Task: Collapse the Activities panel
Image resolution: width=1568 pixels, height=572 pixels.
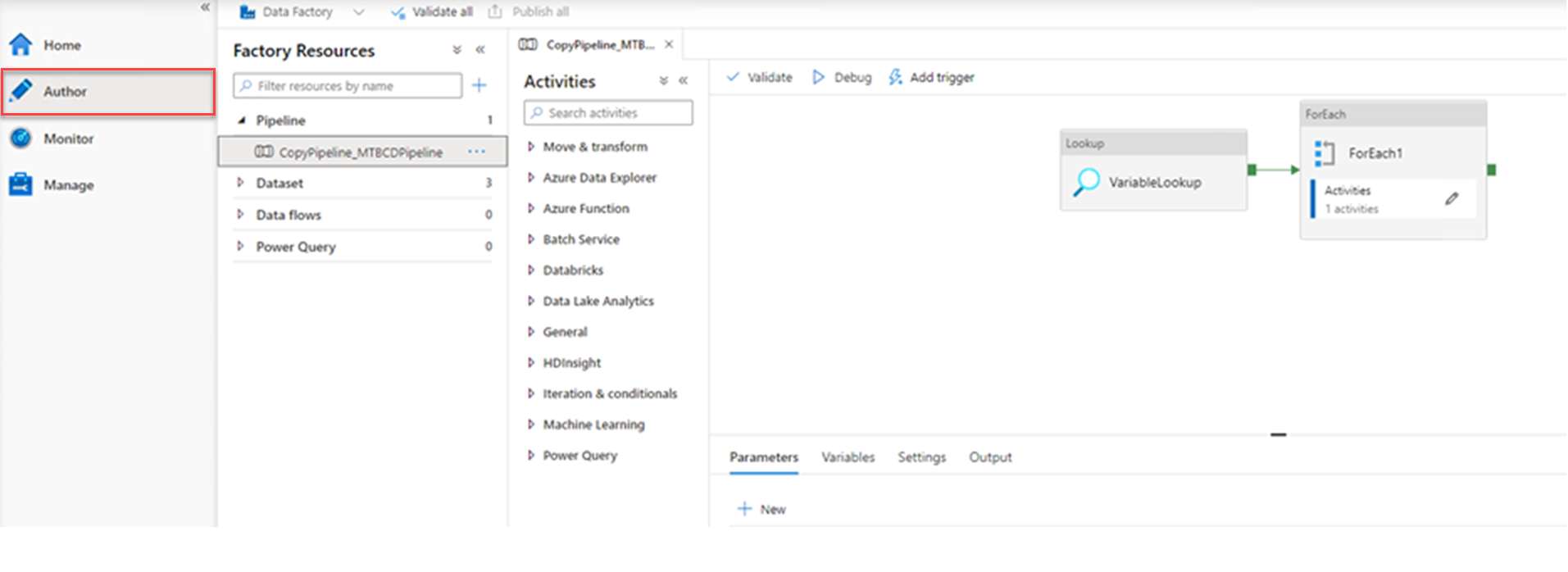Action: (684, 80)
